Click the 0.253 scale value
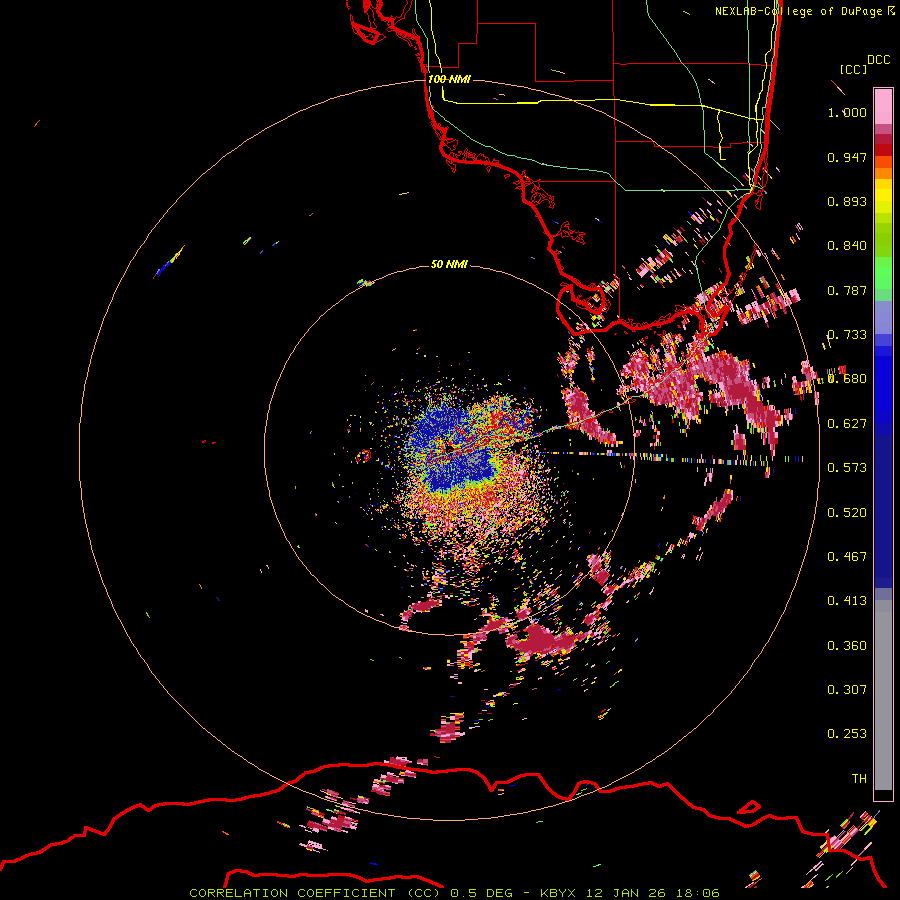The width and height of the screenshot is (900, 900). [847, 734]
